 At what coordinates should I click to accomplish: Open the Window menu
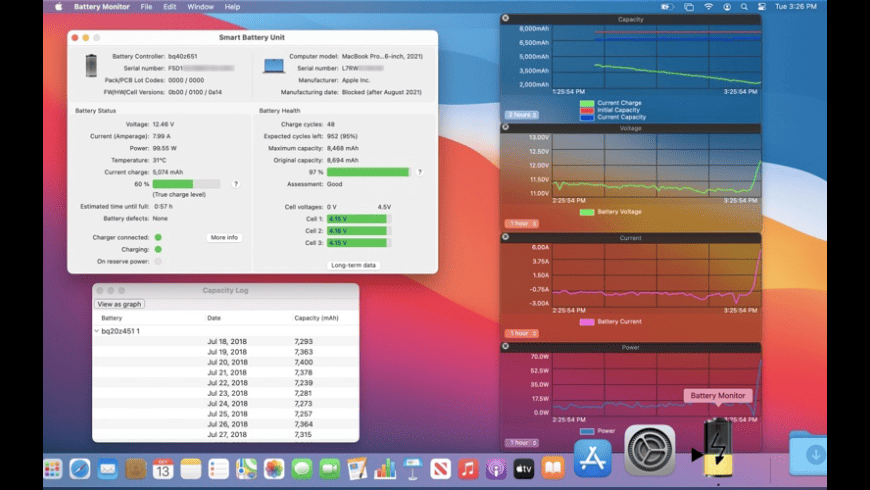tap(200, 7)
